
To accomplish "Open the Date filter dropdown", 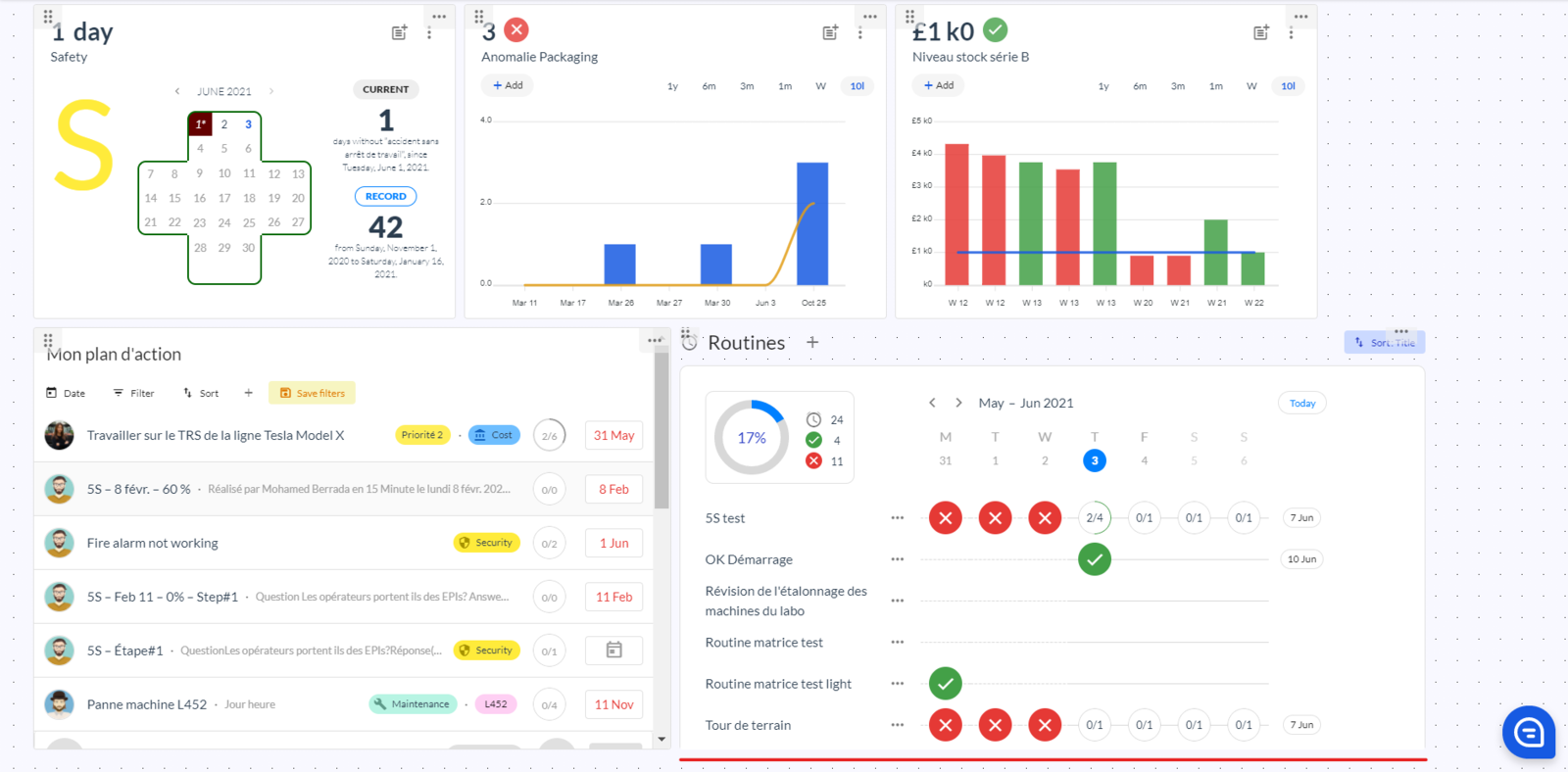I will (x=66, y=393).
